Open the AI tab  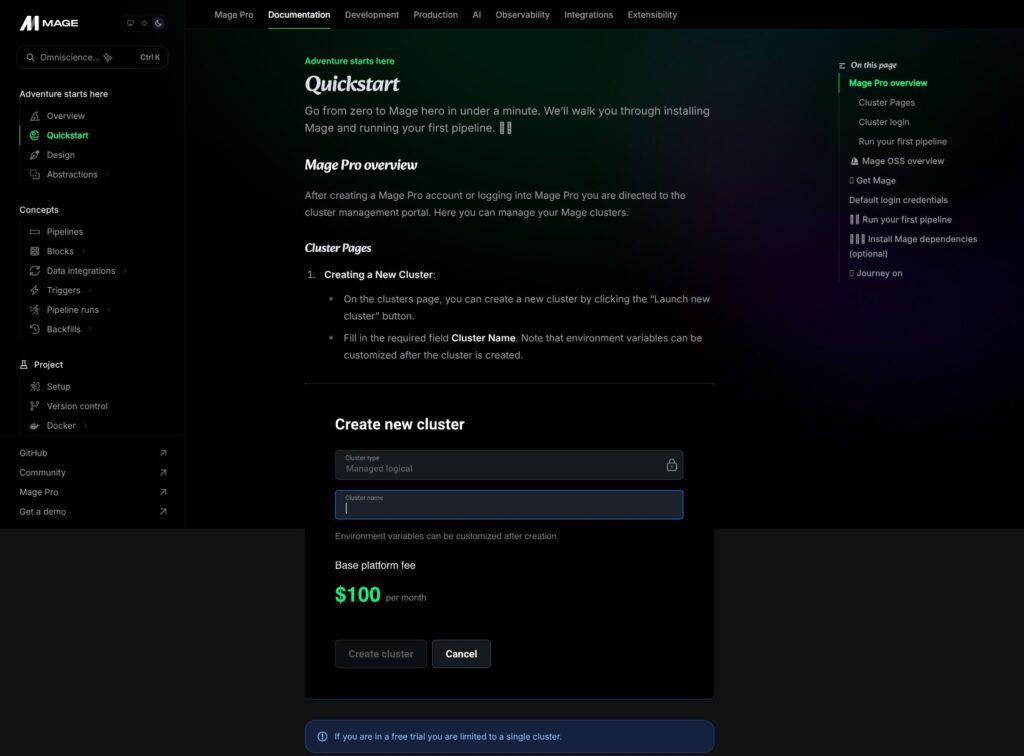coord(477,14)
